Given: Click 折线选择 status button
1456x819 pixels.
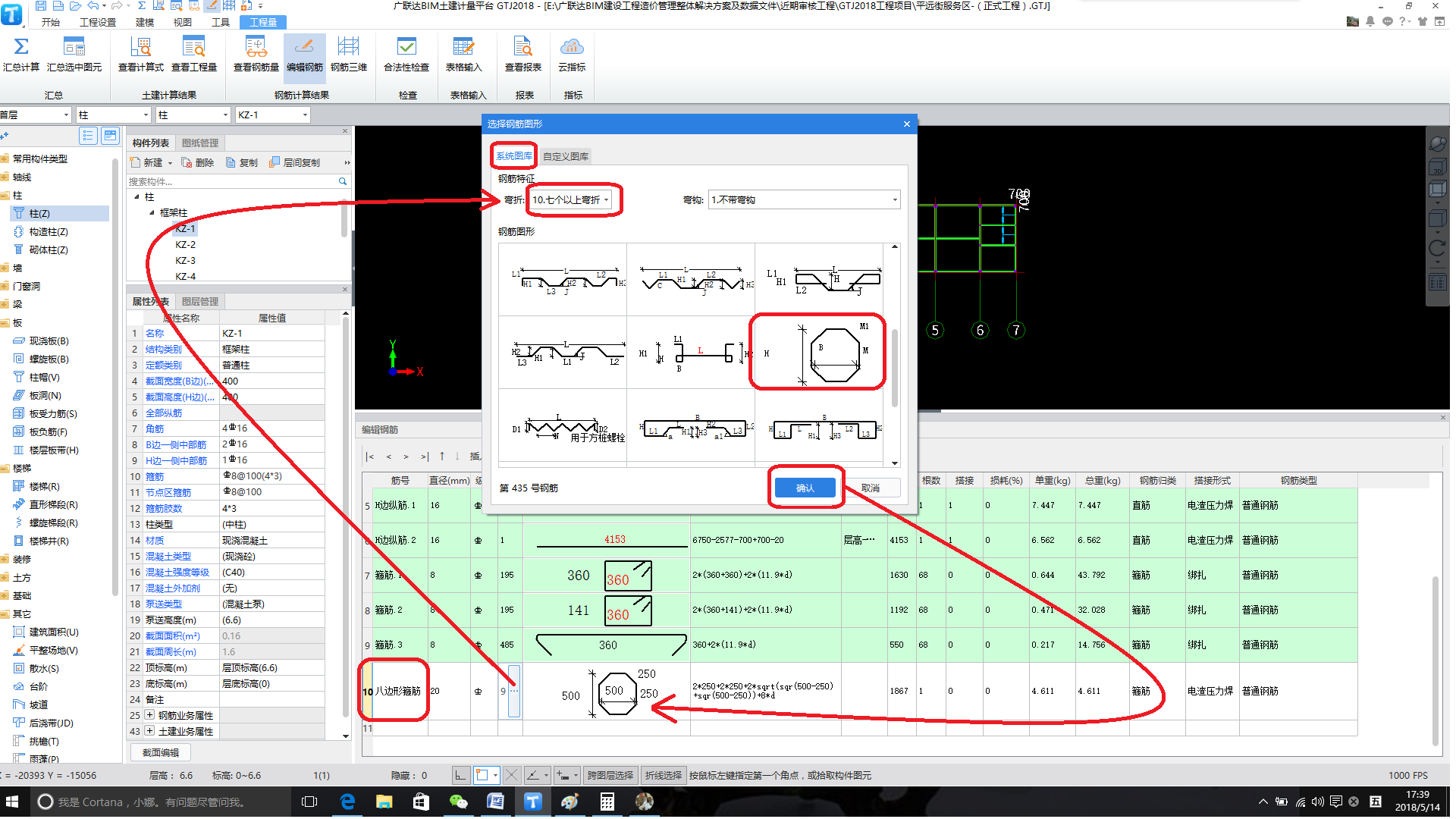Looking at the screenshot, I should pos(664,775).
